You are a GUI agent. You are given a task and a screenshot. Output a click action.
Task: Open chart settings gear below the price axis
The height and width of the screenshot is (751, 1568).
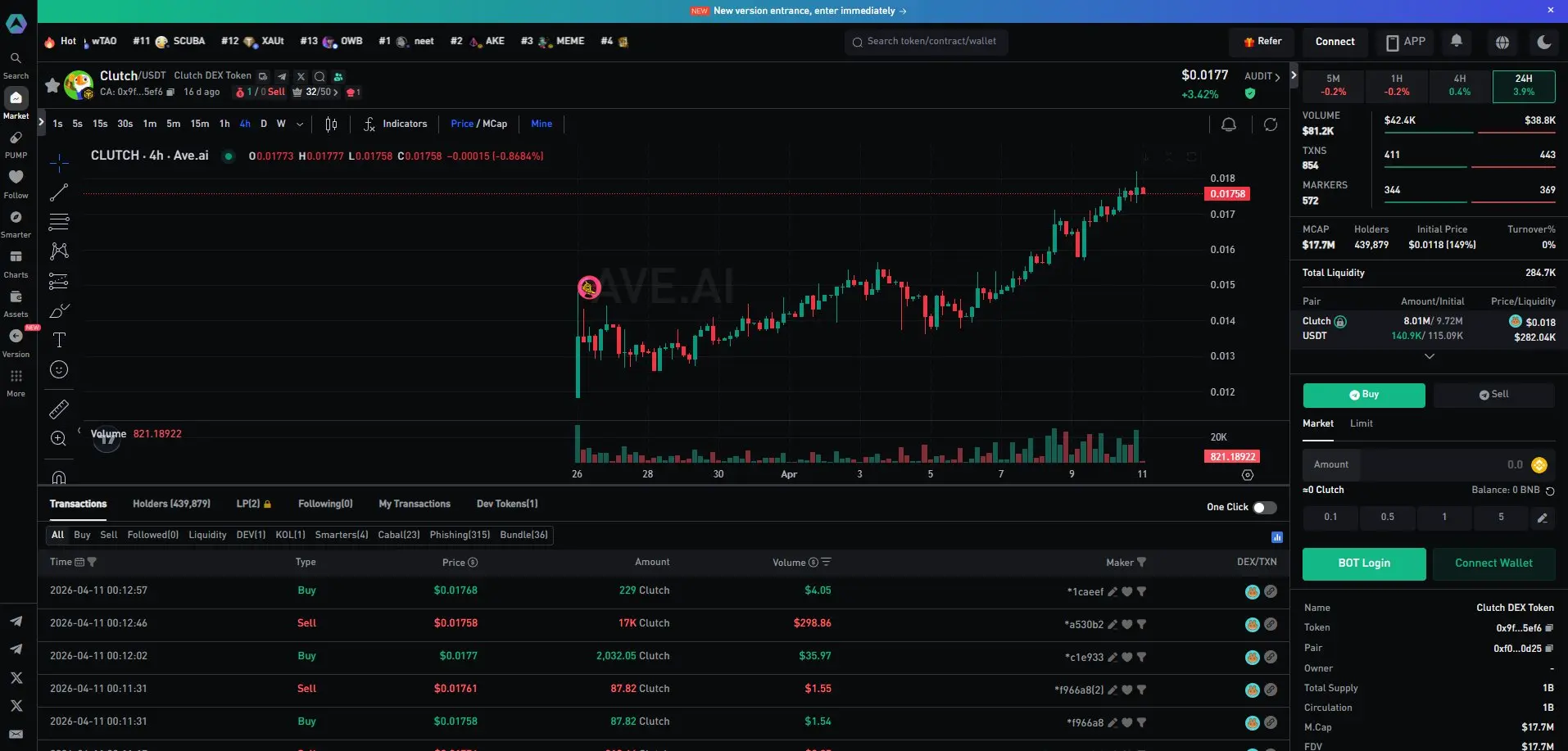(x=1248, y=475)
